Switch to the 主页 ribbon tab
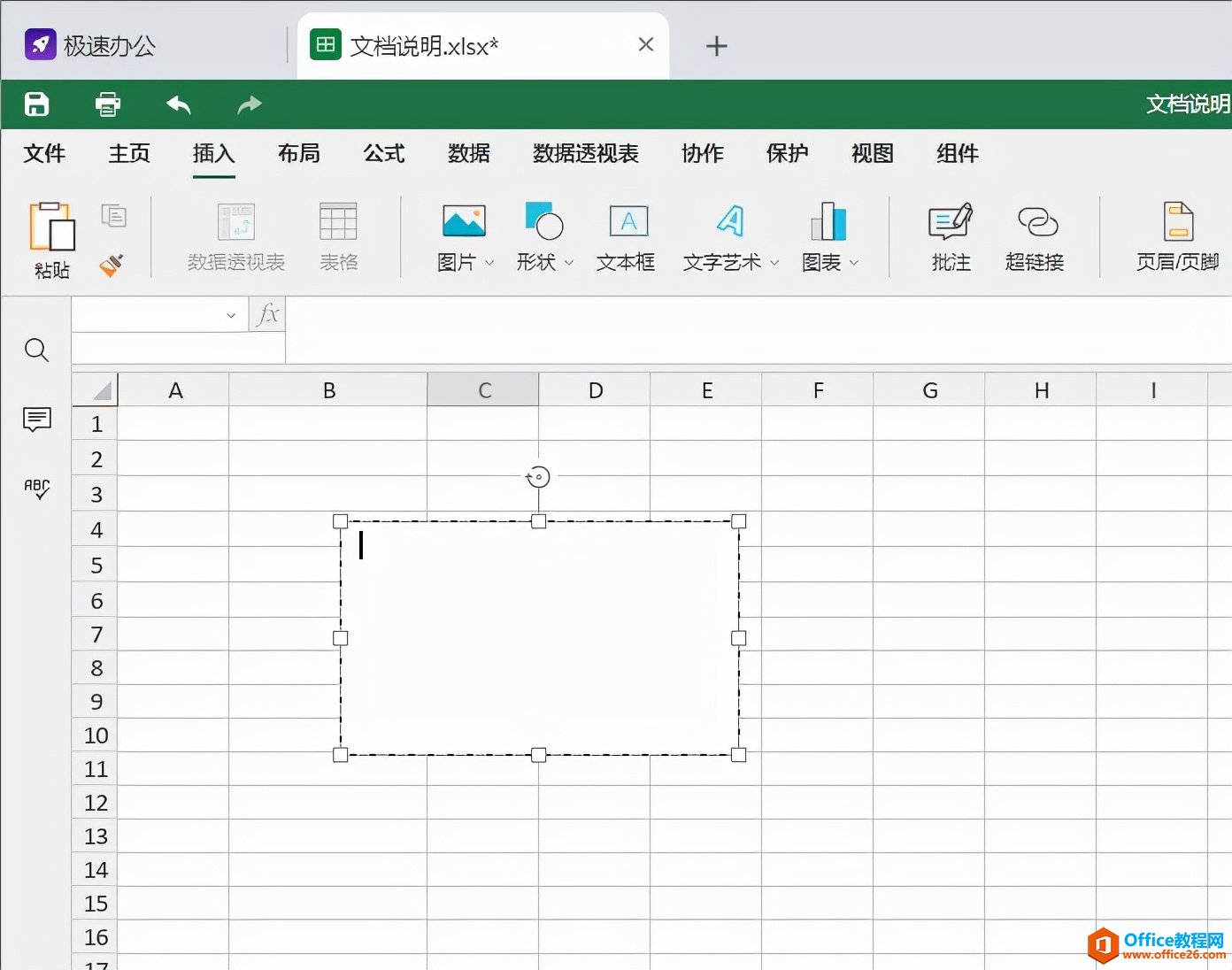The width and height of the screenshot is (1232, 970). [x=127, y=154]
